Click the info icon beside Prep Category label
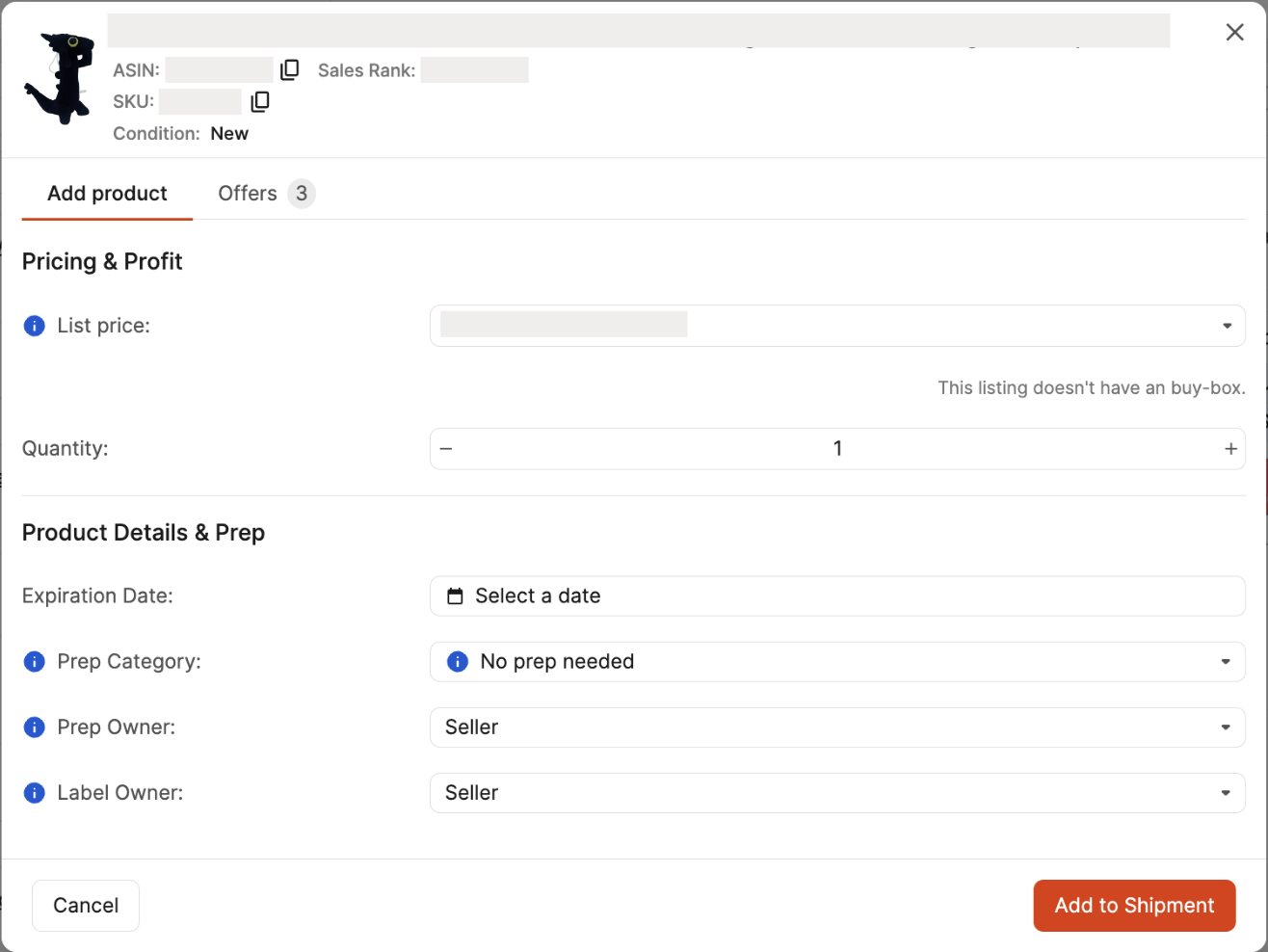The height and width of the screenshot is (952, 1268). click(34, 662)
